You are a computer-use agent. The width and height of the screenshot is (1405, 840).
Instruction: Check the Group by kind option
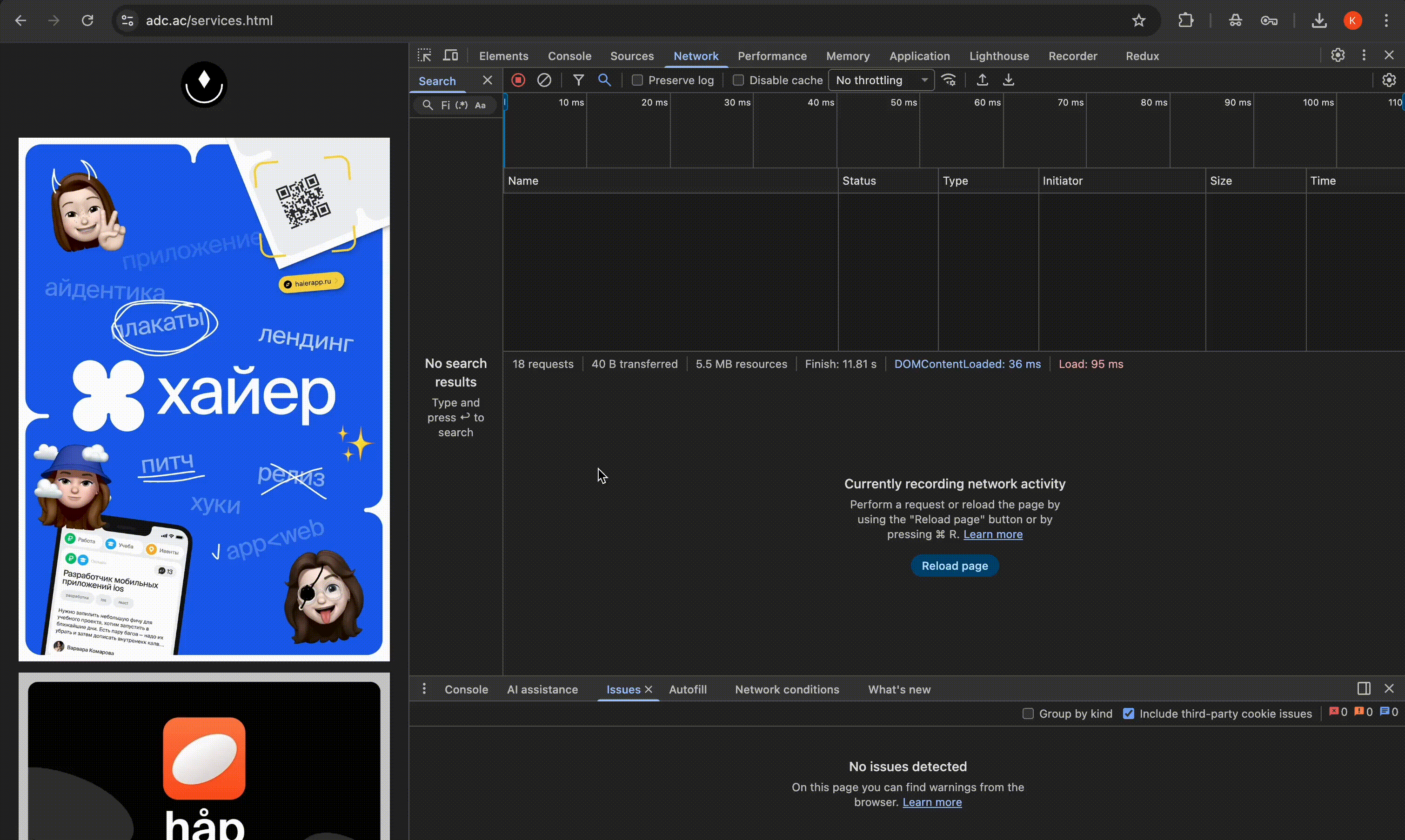1028,714
